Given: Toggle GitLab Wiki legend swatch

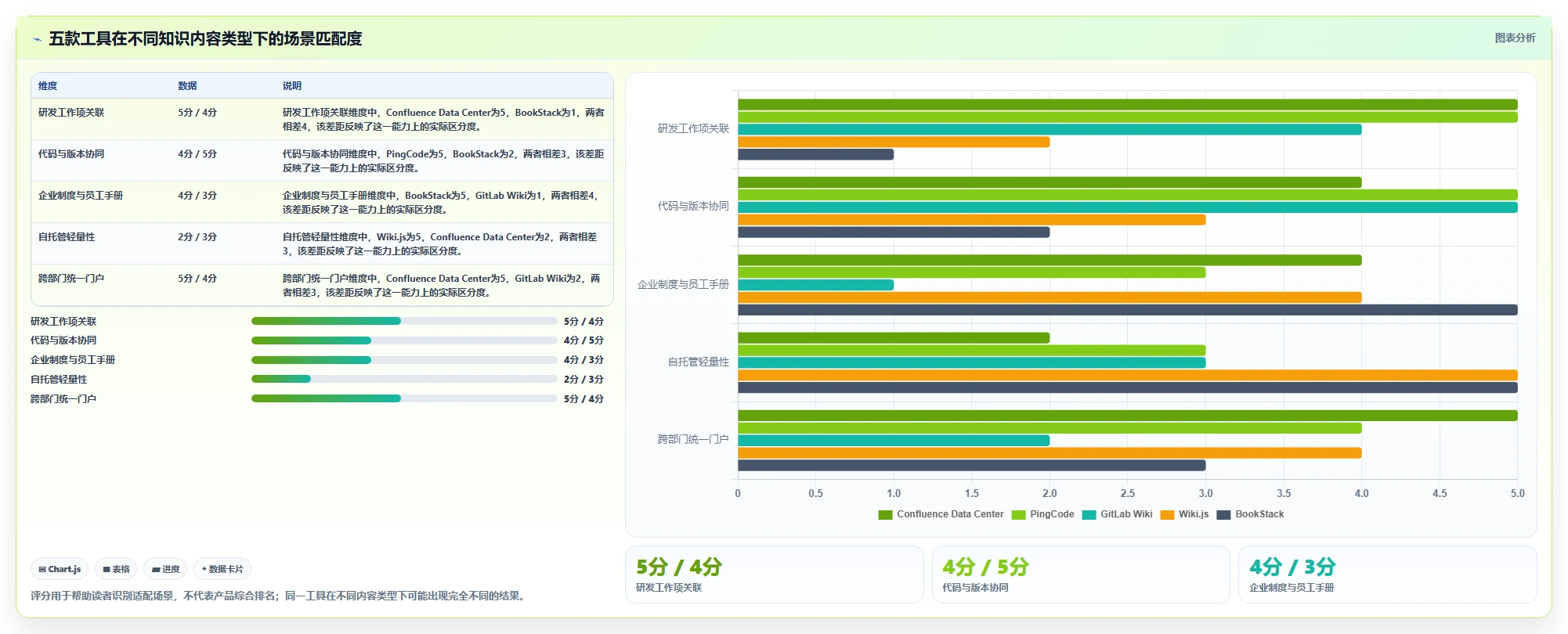Looking at the screenshot, I should point(1089,514).
